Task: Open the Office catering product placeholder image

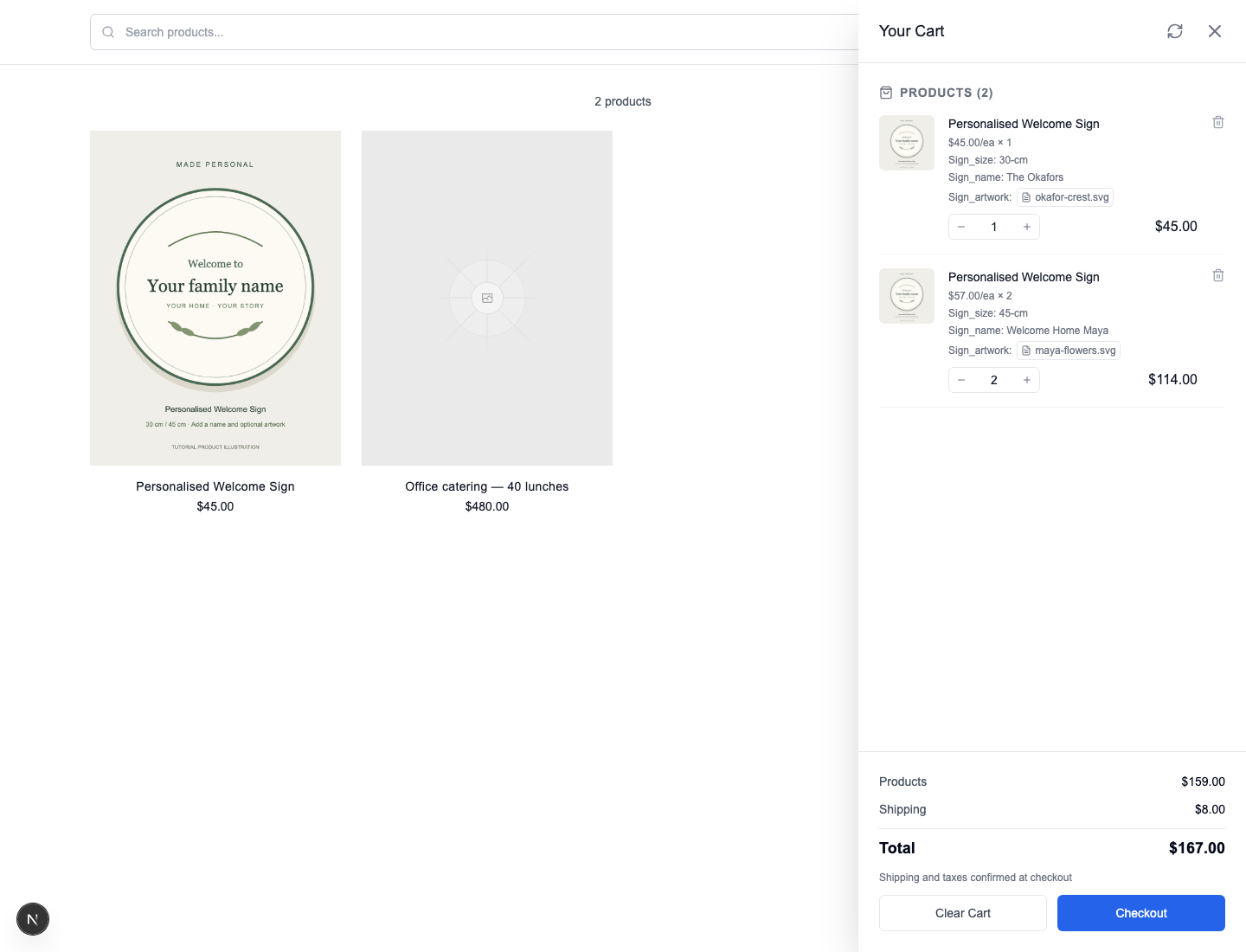Action: coord(487,298)
